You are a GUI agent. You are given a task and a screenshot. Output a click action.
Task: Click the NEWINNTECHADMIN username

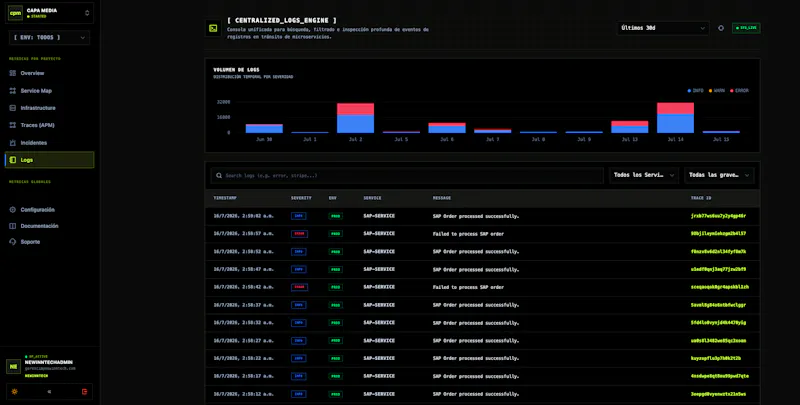click(x=48, y=362)
